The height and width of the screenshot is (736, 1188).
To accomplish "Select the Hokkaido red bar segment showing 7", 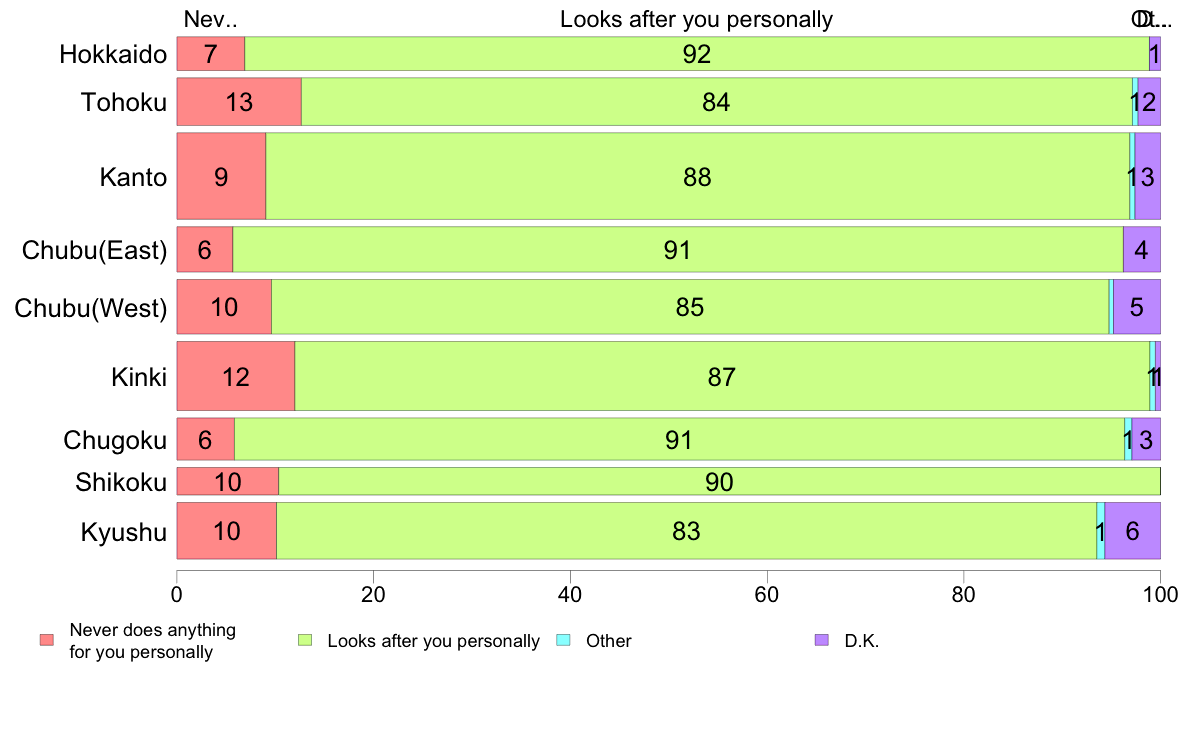I will [x=211, y=54].
